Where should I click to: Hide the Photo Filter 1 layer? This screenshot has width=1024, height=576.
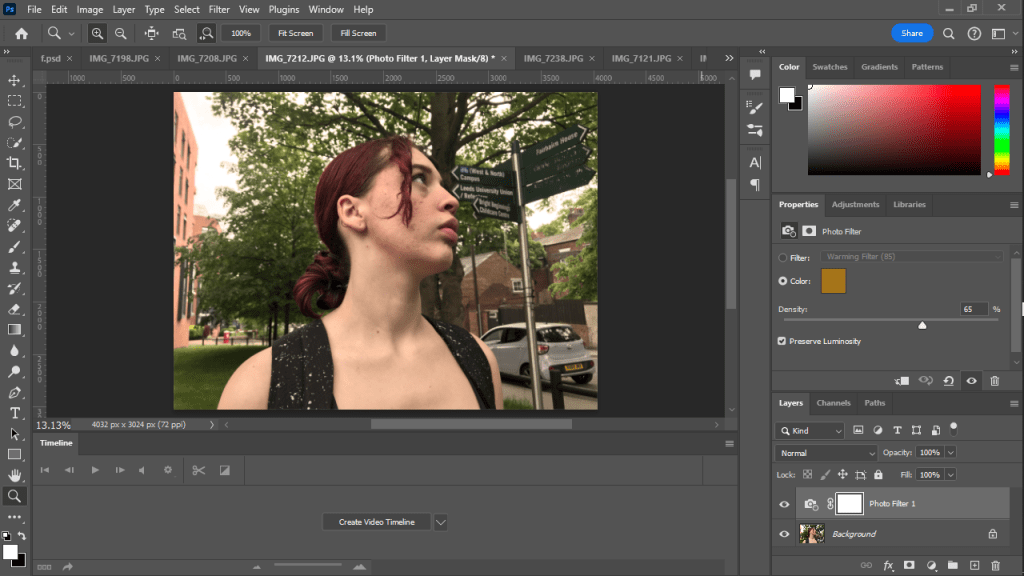[x=784, y=505]
